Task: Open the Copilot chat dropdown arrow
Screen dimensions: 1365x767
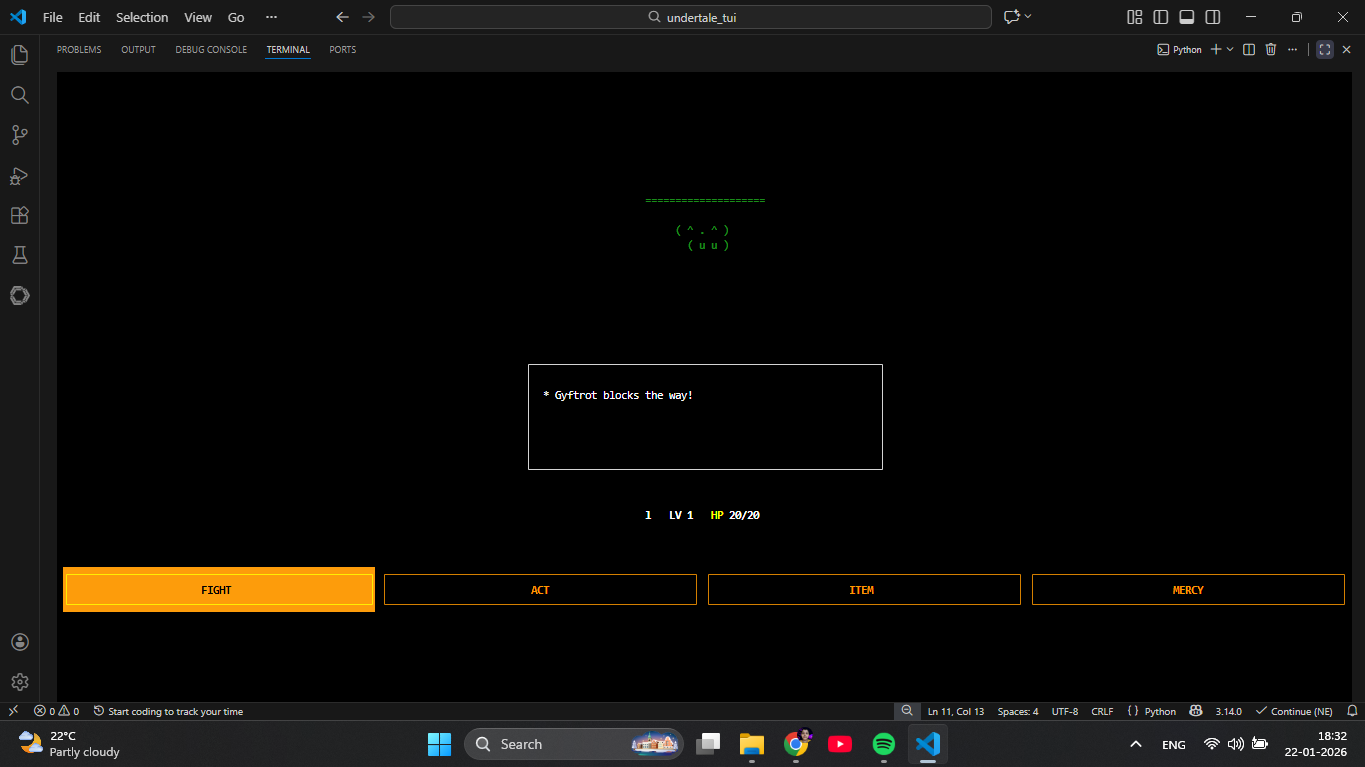Action: click(x=1028, y=17)
